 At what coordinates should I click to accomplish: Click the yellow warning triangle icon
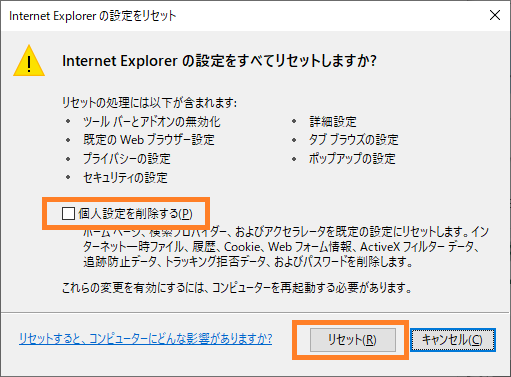(29, 61)
